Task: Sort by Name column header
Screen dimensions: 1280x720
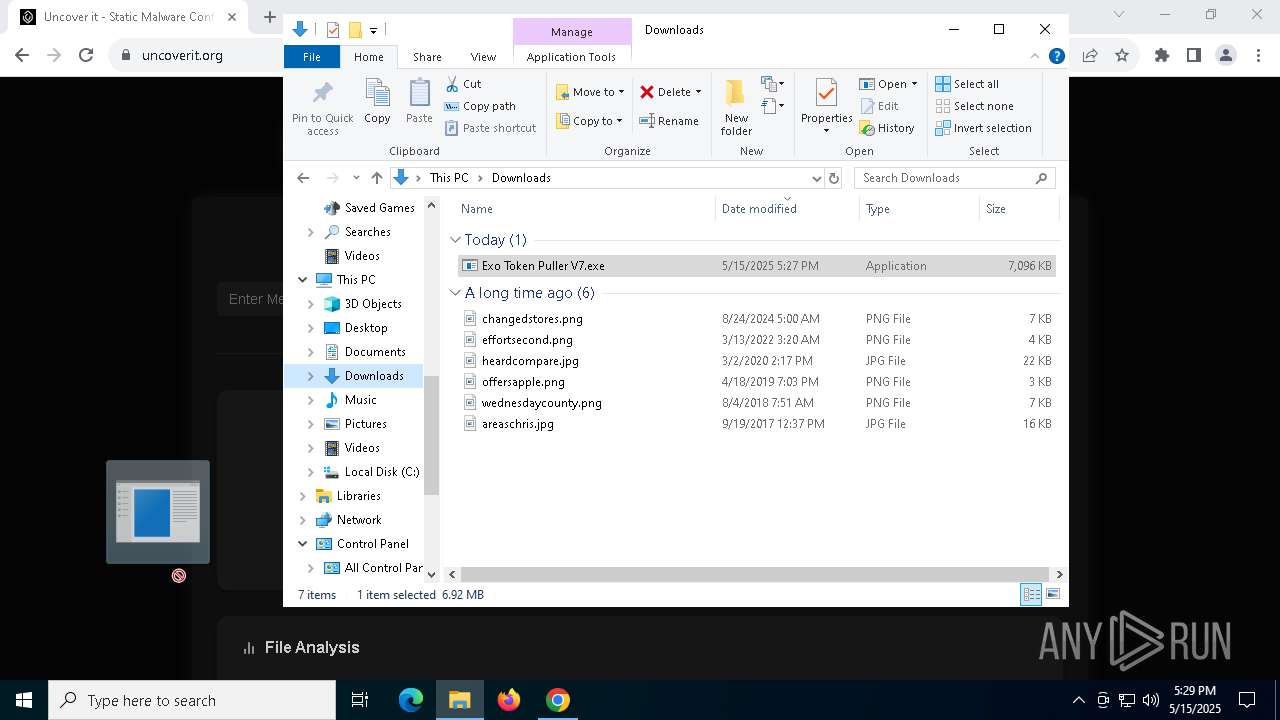Action: pos(585,209)
